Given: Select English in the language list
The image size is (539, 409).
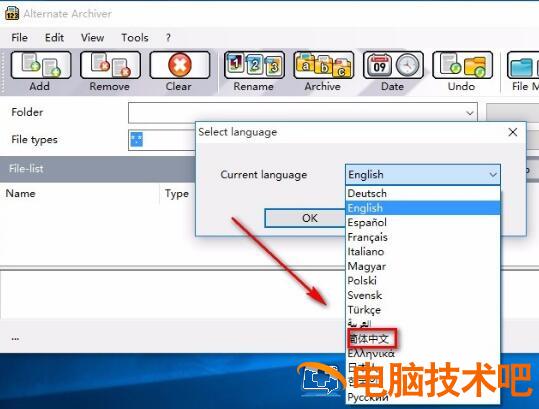Looking at the screenshot, I should (423, 208).
